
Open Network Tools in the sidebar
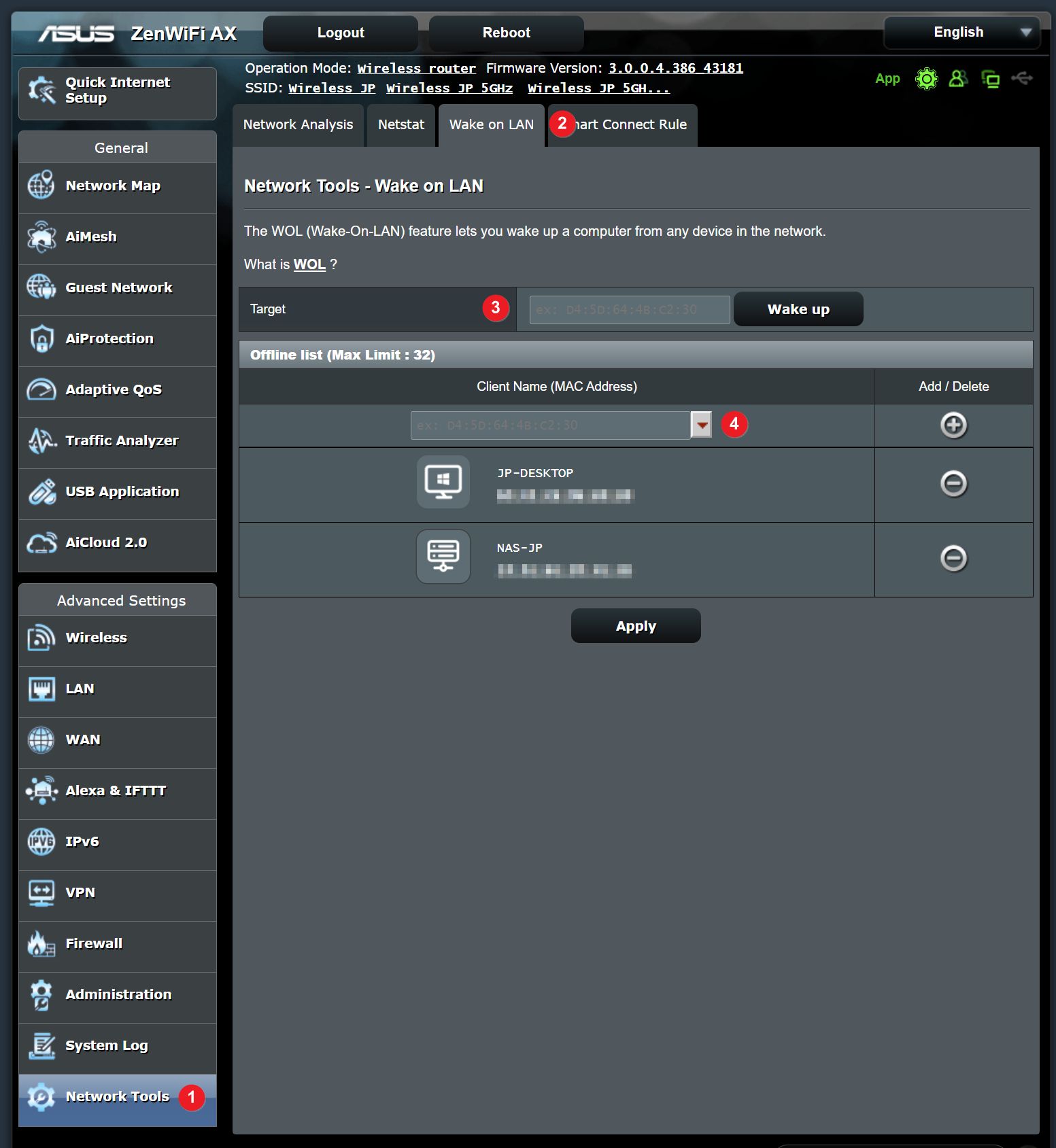click(x=118, y=1100)
